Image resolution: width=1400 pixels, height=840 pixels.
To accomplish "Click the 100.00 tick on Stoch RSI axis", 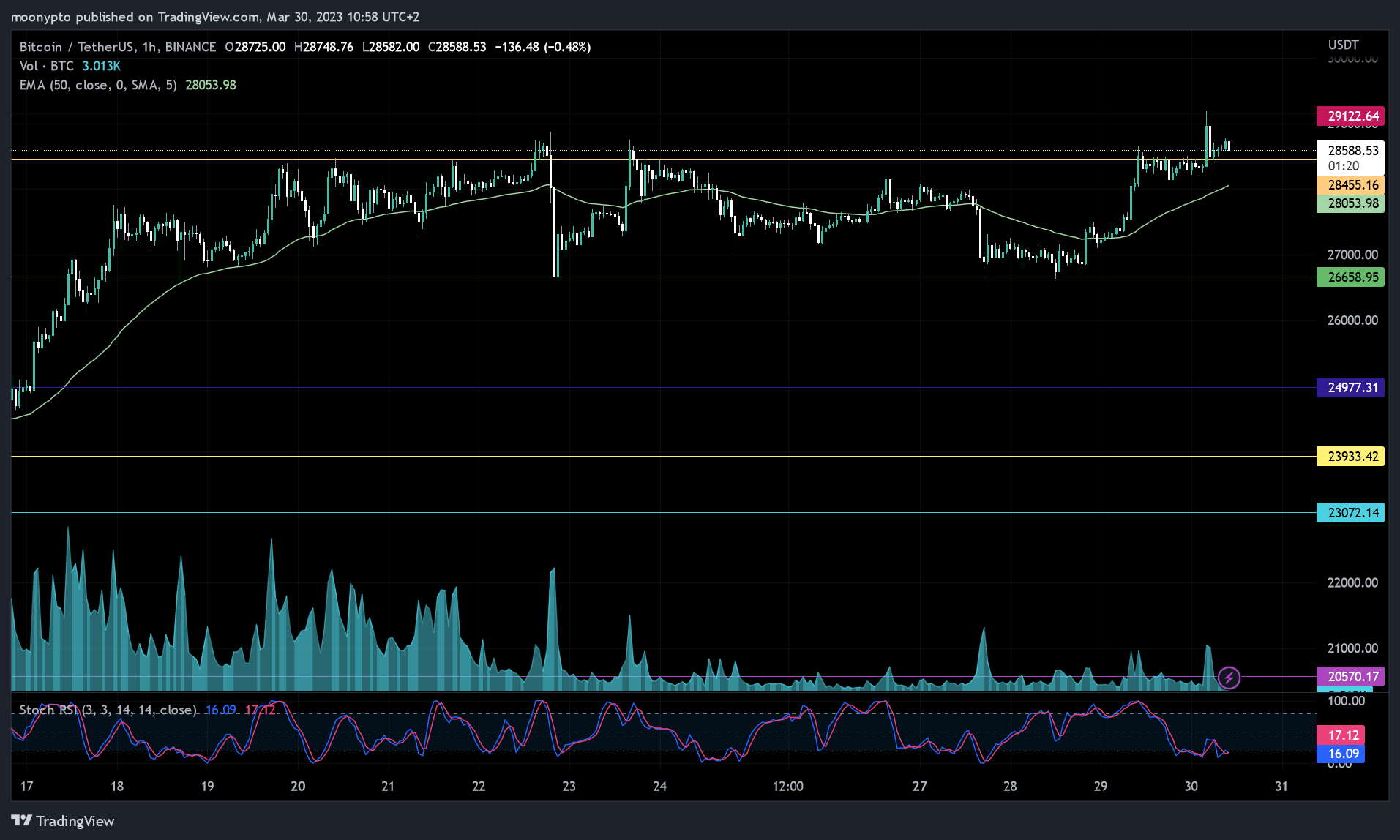I will point(1347,701).
